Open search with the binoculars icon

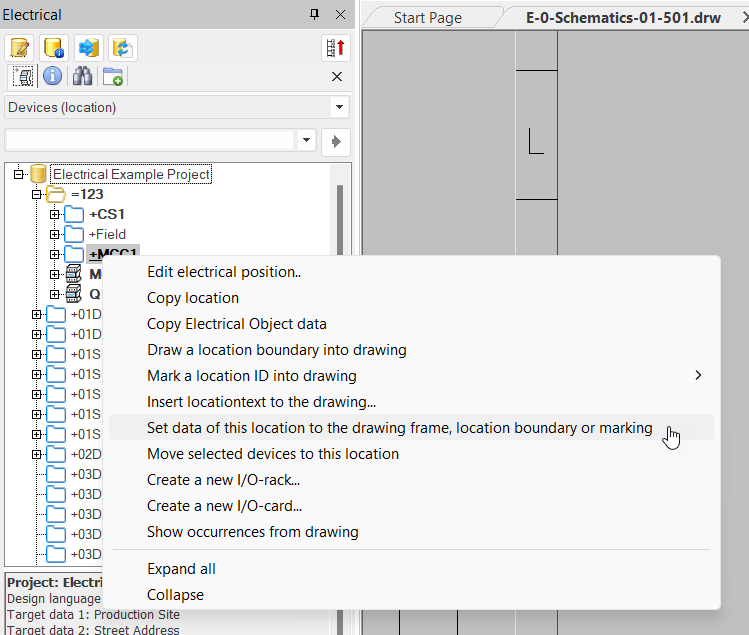(x=82, y=76)
